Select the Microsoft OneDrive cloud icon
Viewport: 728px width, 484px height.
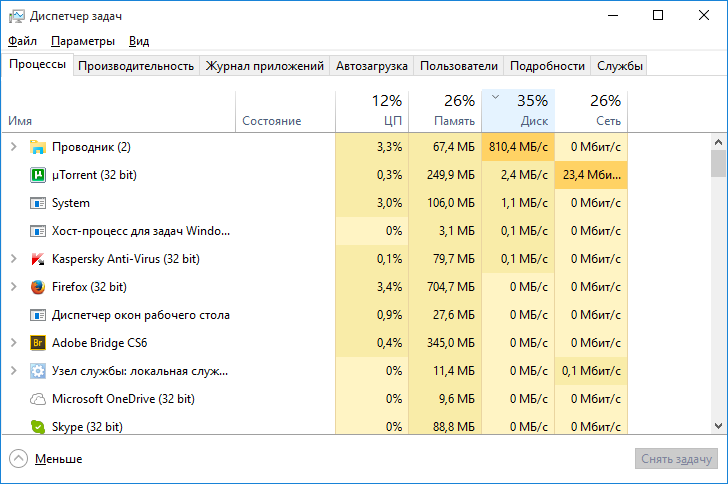click(38, 399)
